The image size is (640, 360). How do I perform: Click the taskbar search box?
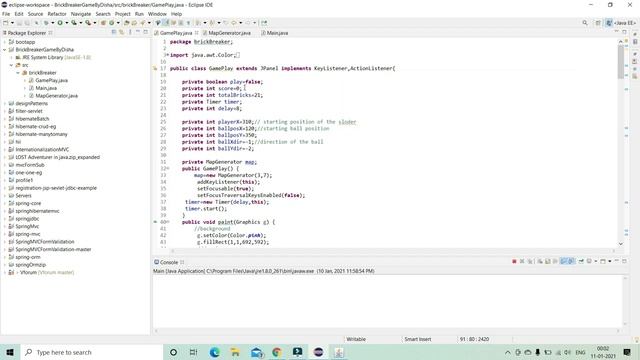(91, 352)
